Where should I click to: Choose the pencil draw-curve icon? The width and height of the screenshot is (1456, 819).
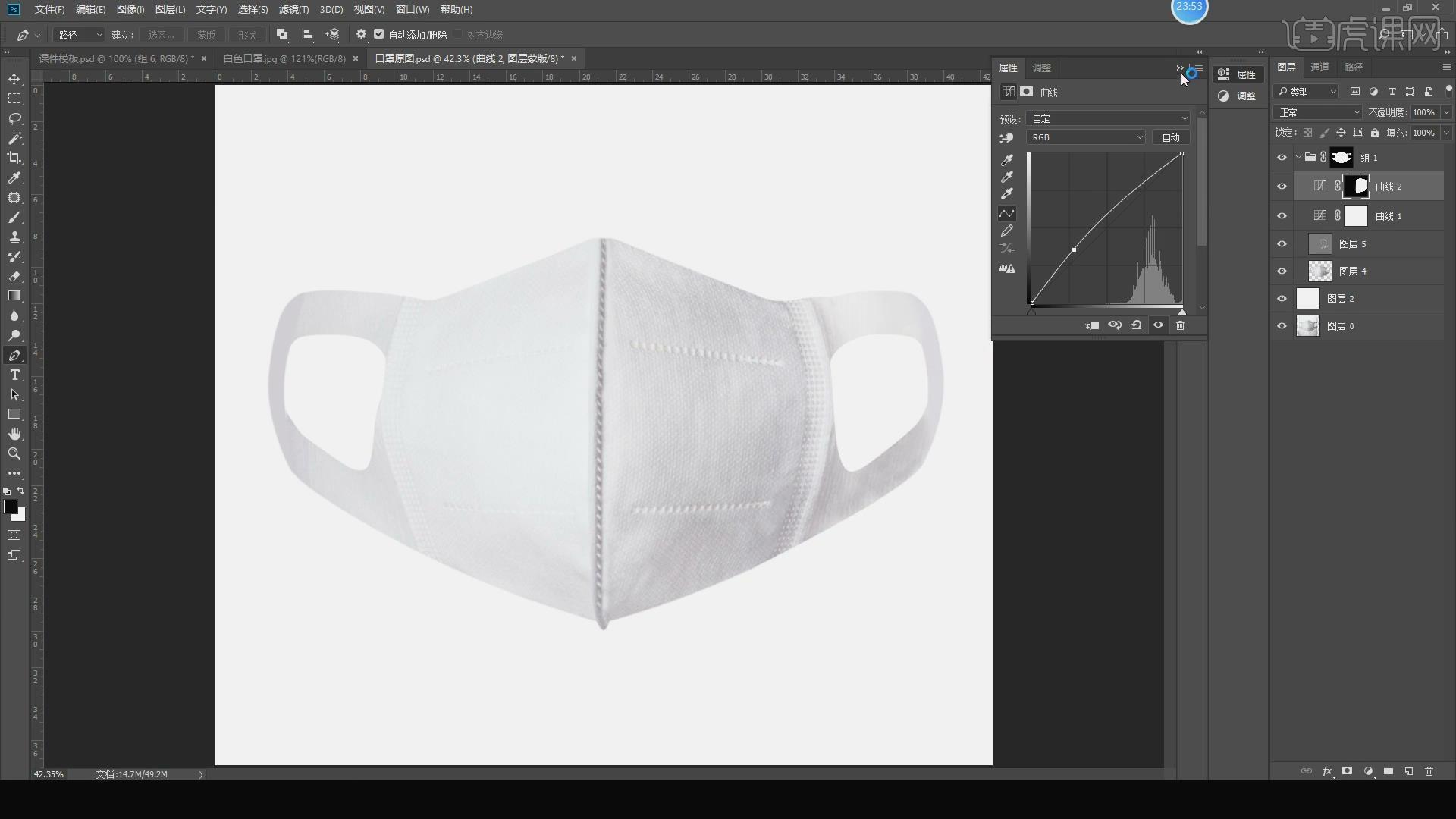tap(1007, 231)
